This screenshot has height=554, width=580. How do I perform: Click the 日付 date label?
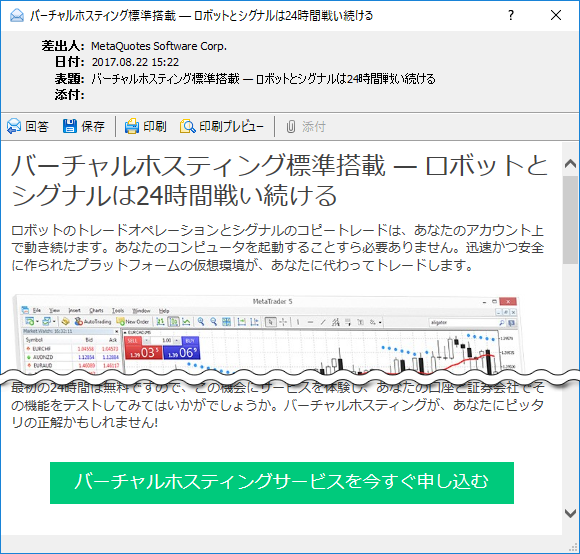click(70, 62)
